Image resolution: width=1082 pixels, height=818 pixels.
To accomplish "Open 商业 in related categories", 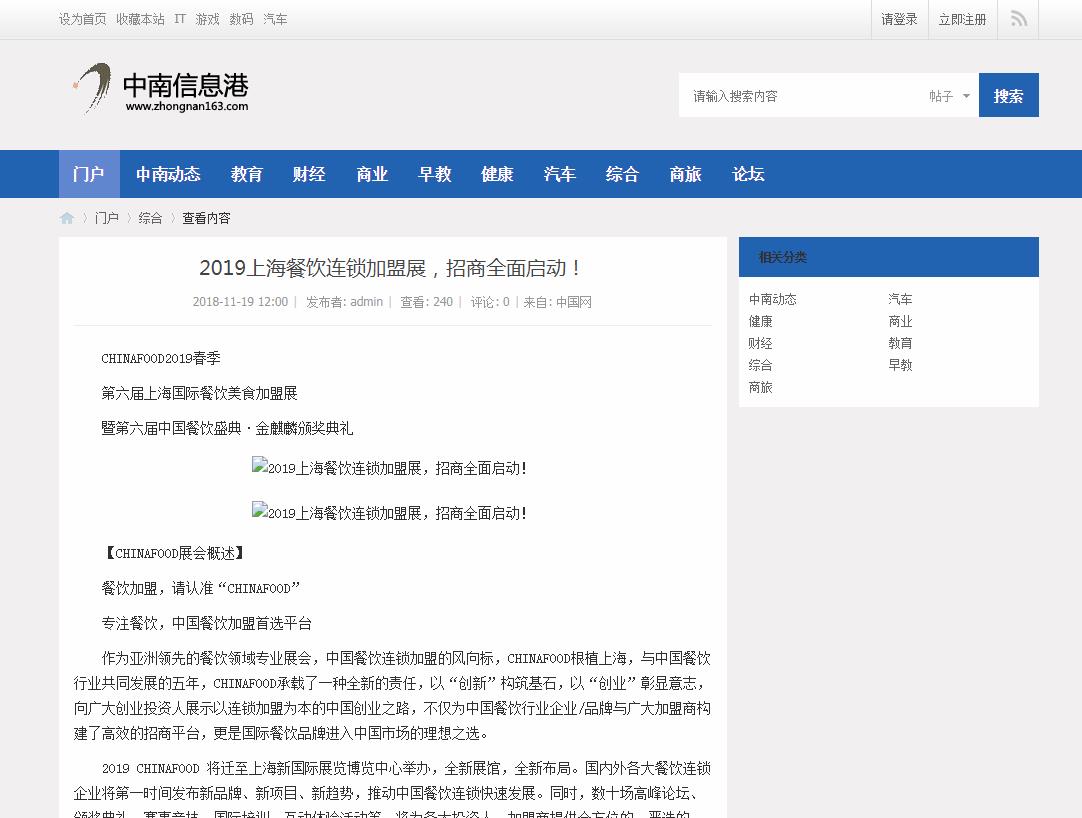I will coord(901,321).
